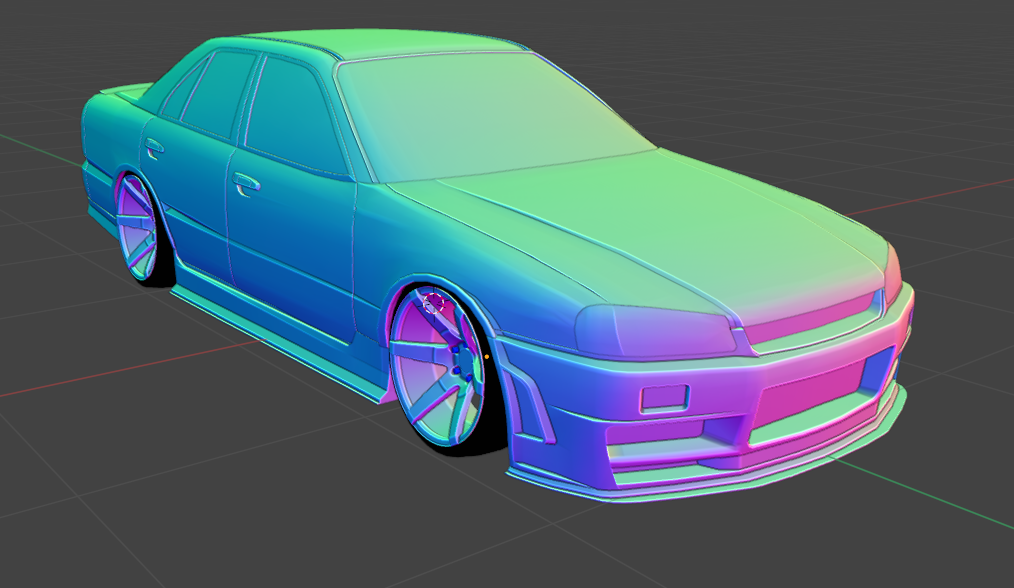Click the square fog light recess on bumper
1014x588 pixels.
click(x=664, y=398)
